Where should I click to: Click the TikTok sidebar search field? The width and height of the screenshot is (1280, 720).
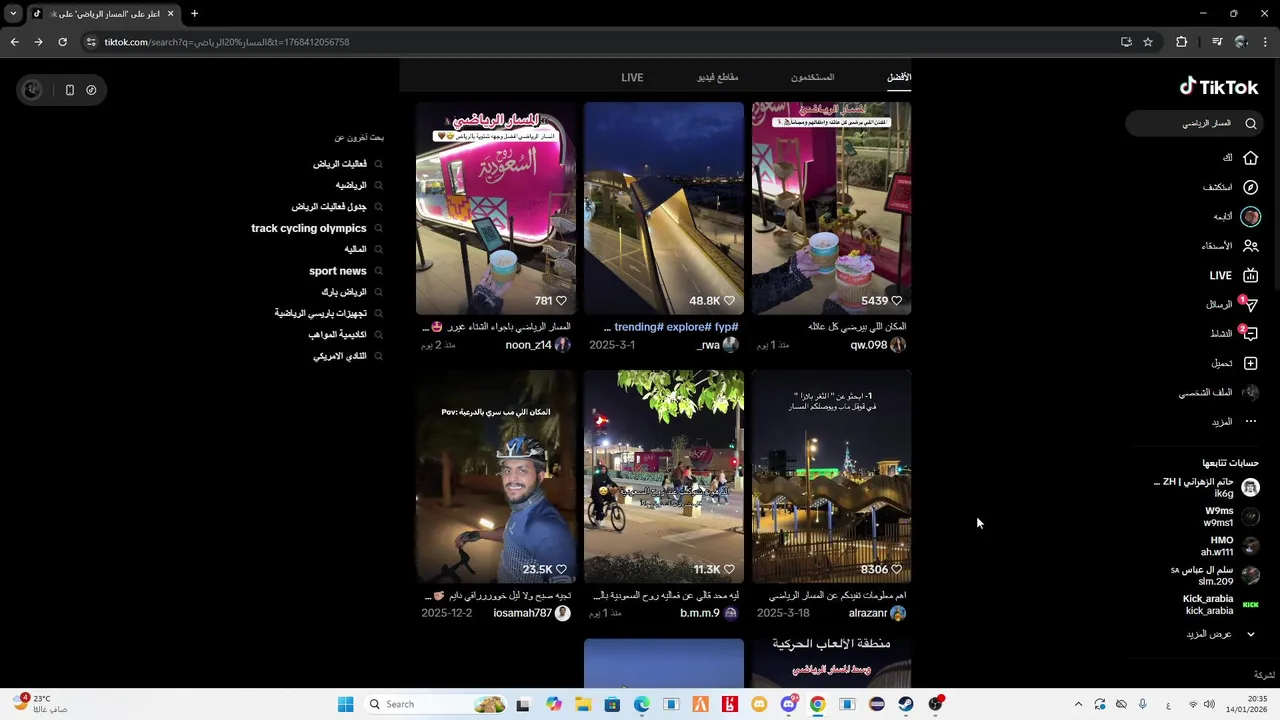coord(1195,124)
